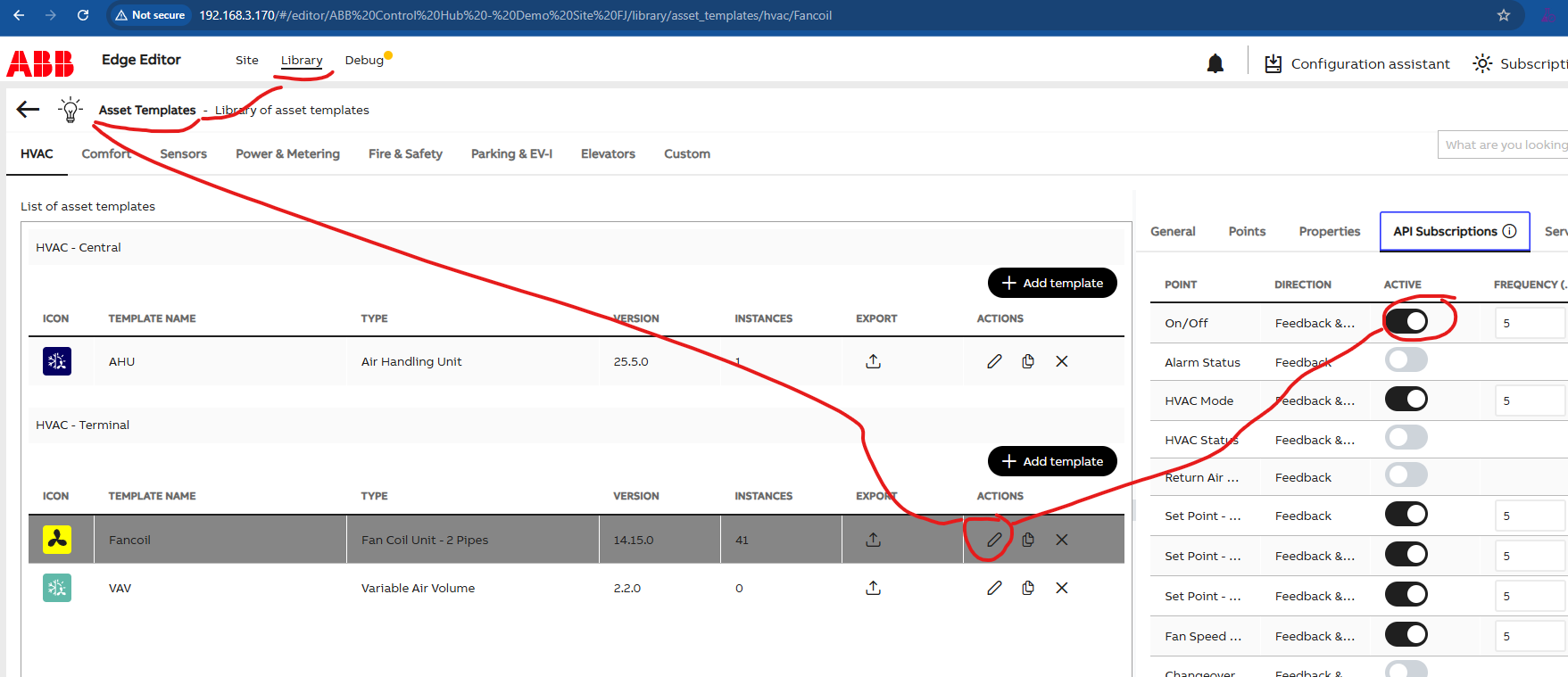This screenshot has height=677, width=1568.
Task: Click the browser reload button
Action: [83, 15]
